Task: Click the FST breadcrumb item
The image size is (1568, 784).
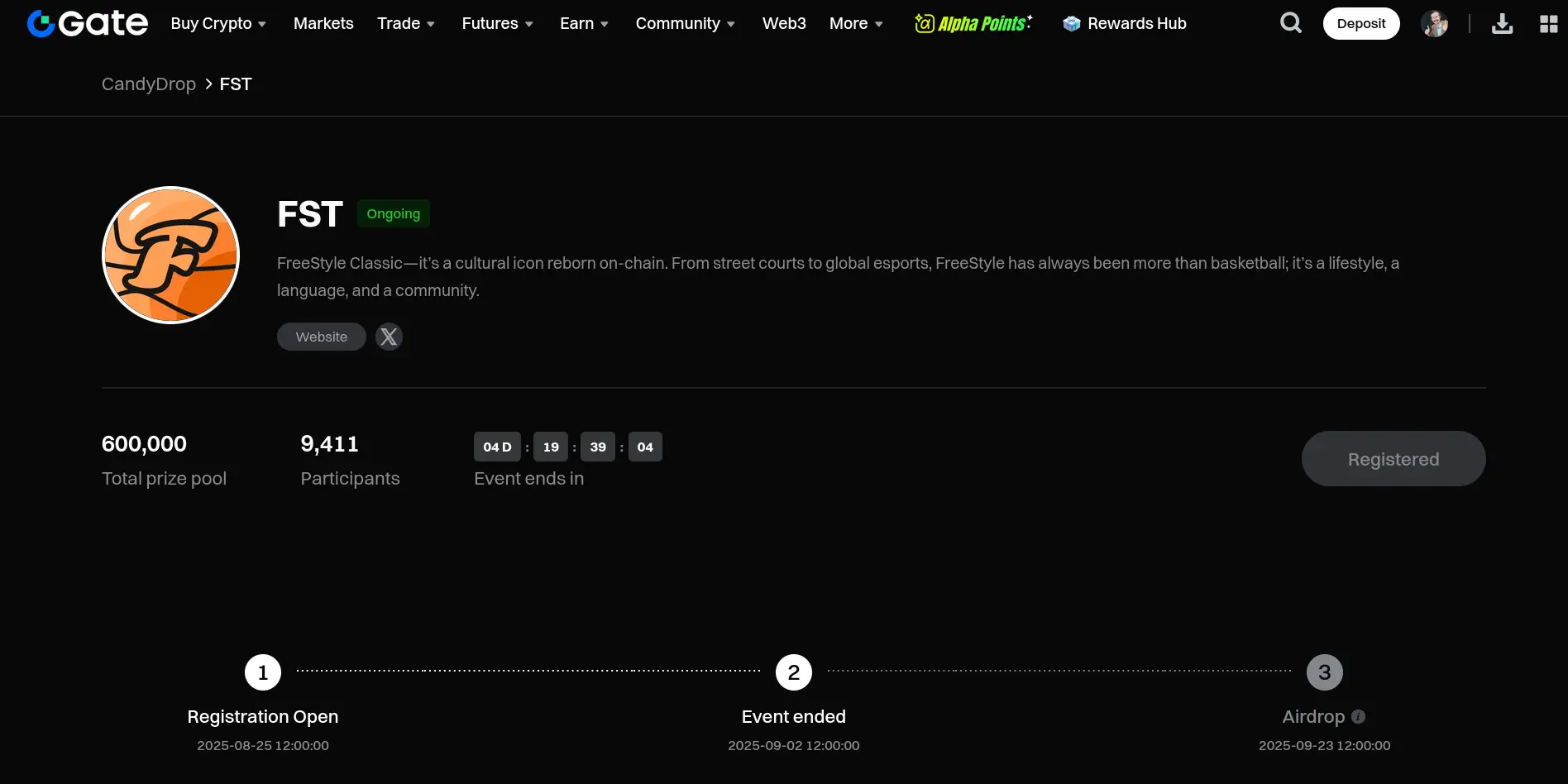Action: [x=236, y=84]
